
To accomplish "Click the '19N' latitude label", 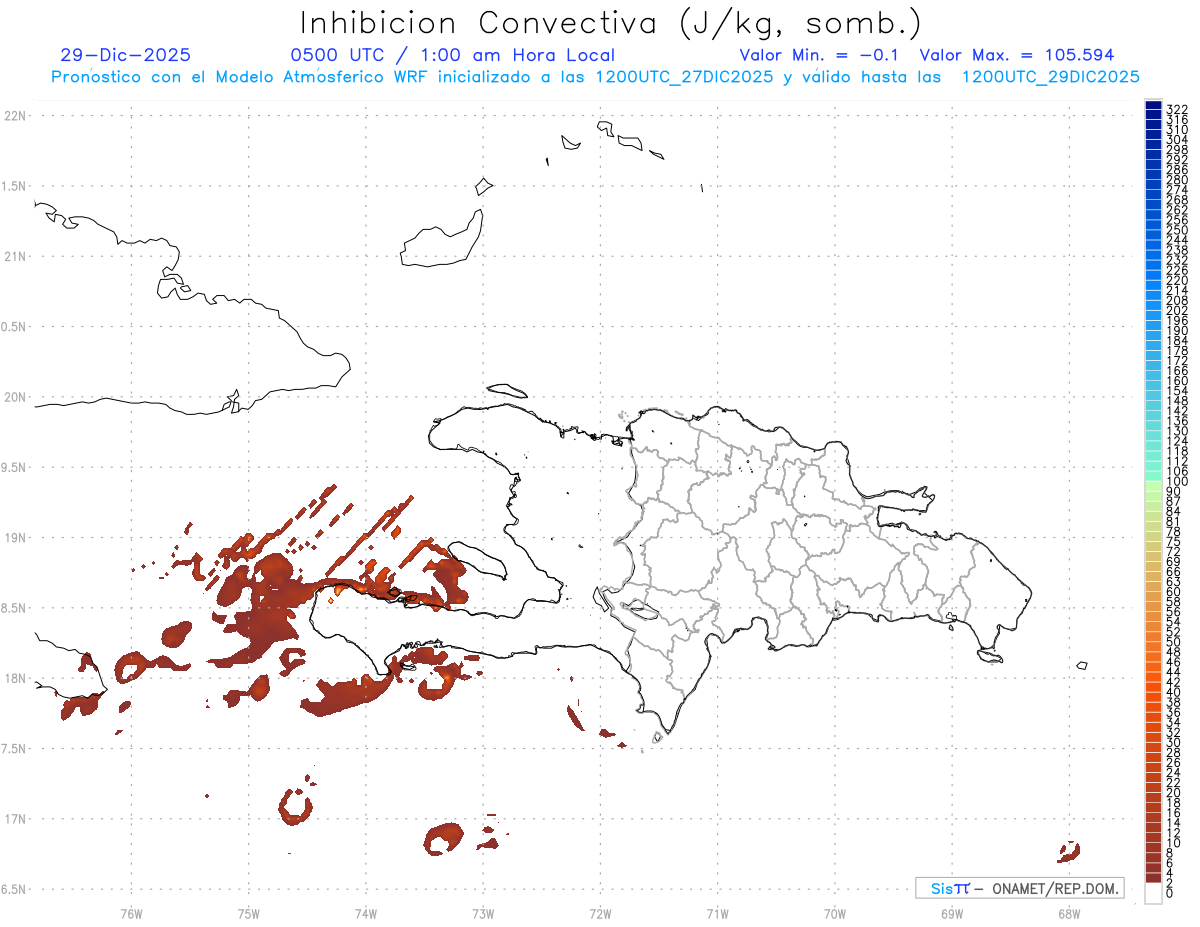I will coord(14,538).
